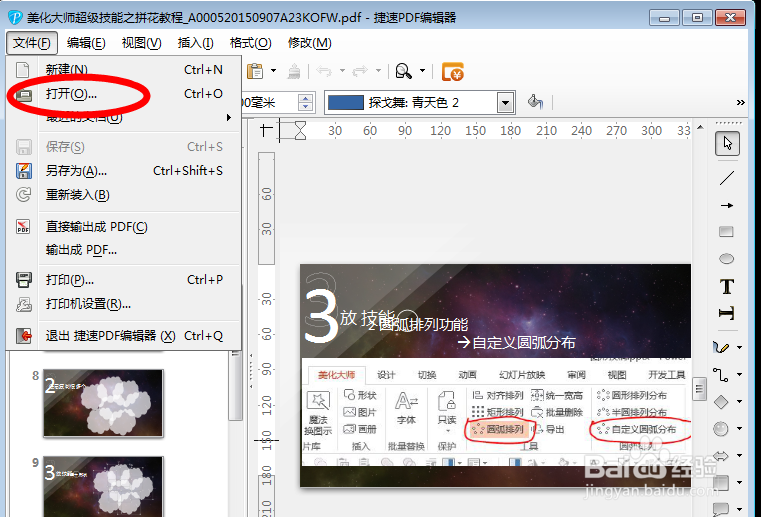Expand the Basic shapes options arrow
This screenshot has height=517, width=761.
click(740, 401)
